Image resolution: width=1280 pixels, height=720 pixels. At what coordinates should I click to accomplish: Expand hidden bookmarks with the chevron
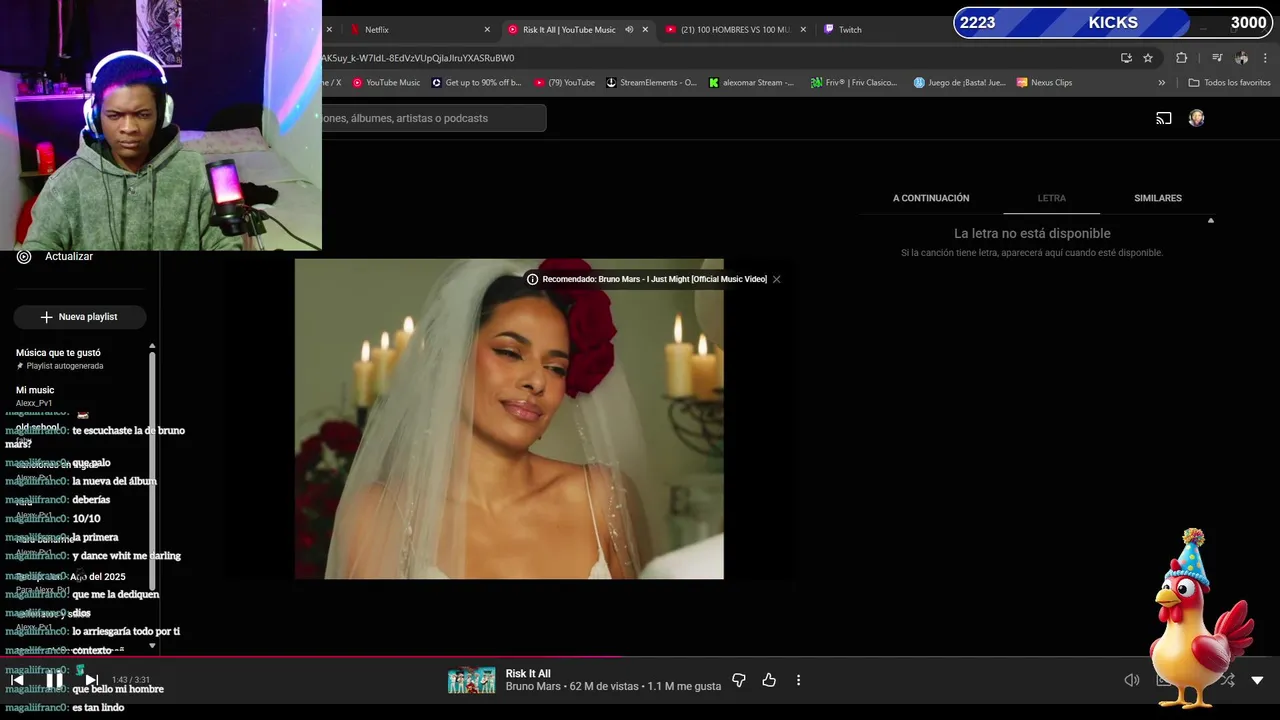(1161, 83)
